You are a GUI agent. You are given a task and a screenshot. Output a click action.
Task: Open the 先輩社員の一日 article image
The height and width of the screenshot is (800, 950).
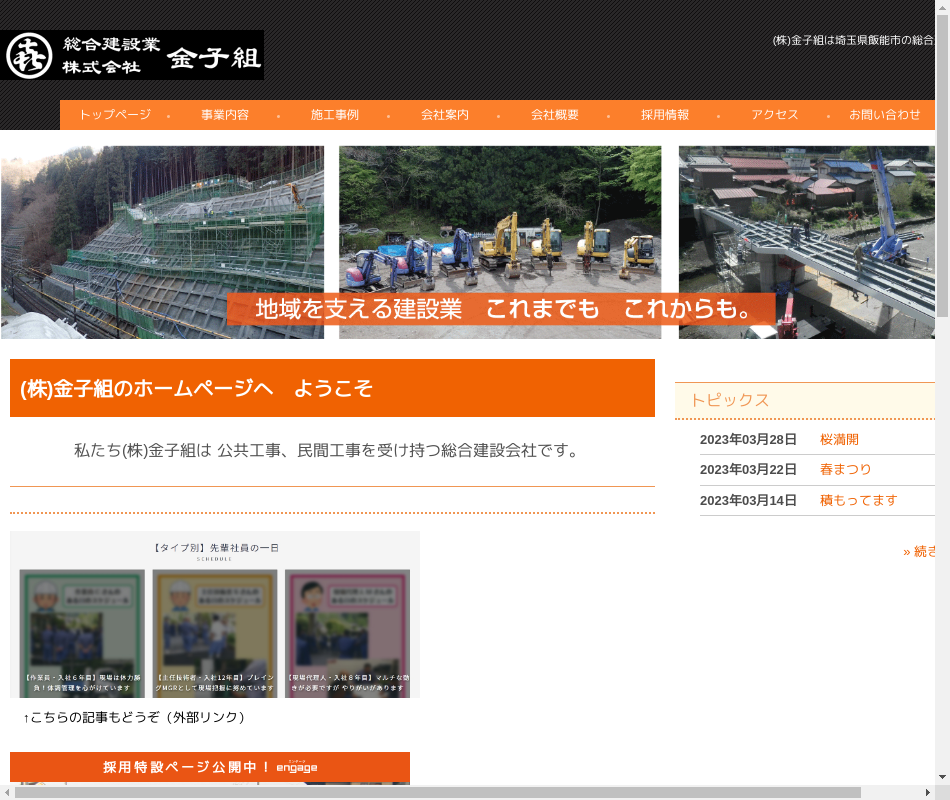click(215, 615)
